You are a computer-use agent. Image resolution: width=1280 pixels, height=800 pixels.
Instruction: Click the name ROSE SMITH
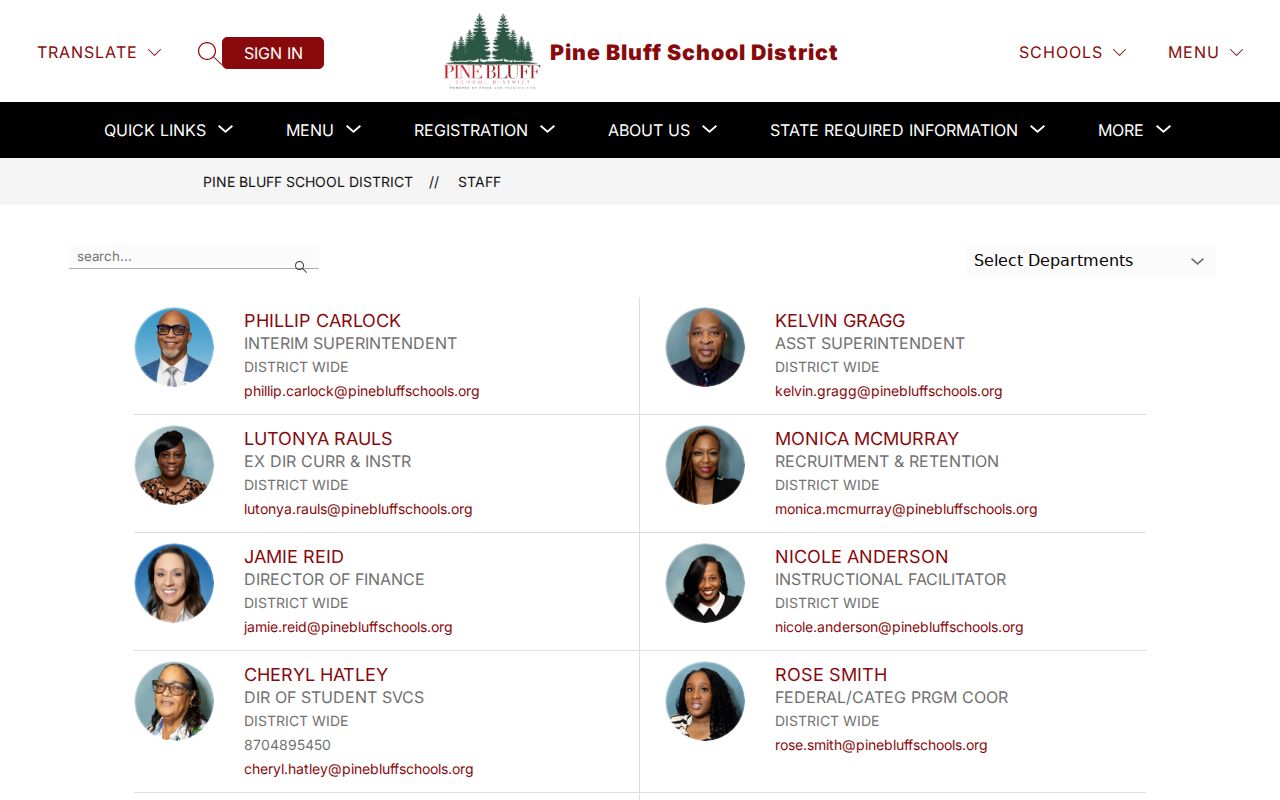pos(831,675)
